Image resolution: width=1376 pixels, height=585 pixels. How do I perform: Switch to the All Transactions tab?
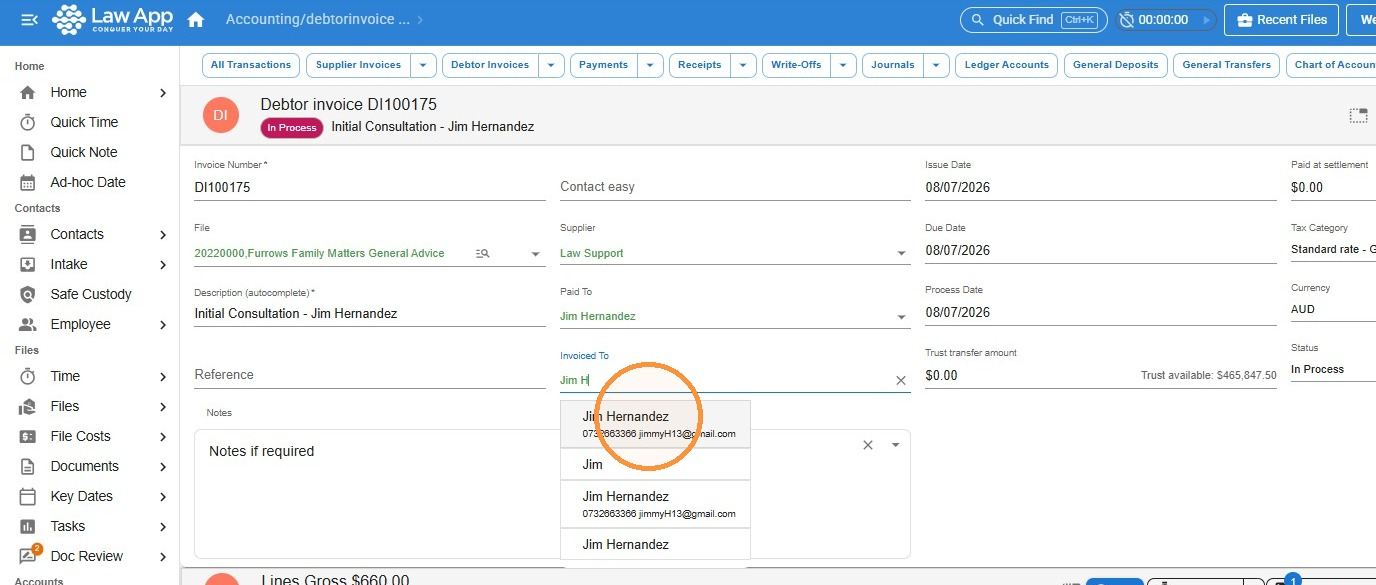(x=251, y=65)
